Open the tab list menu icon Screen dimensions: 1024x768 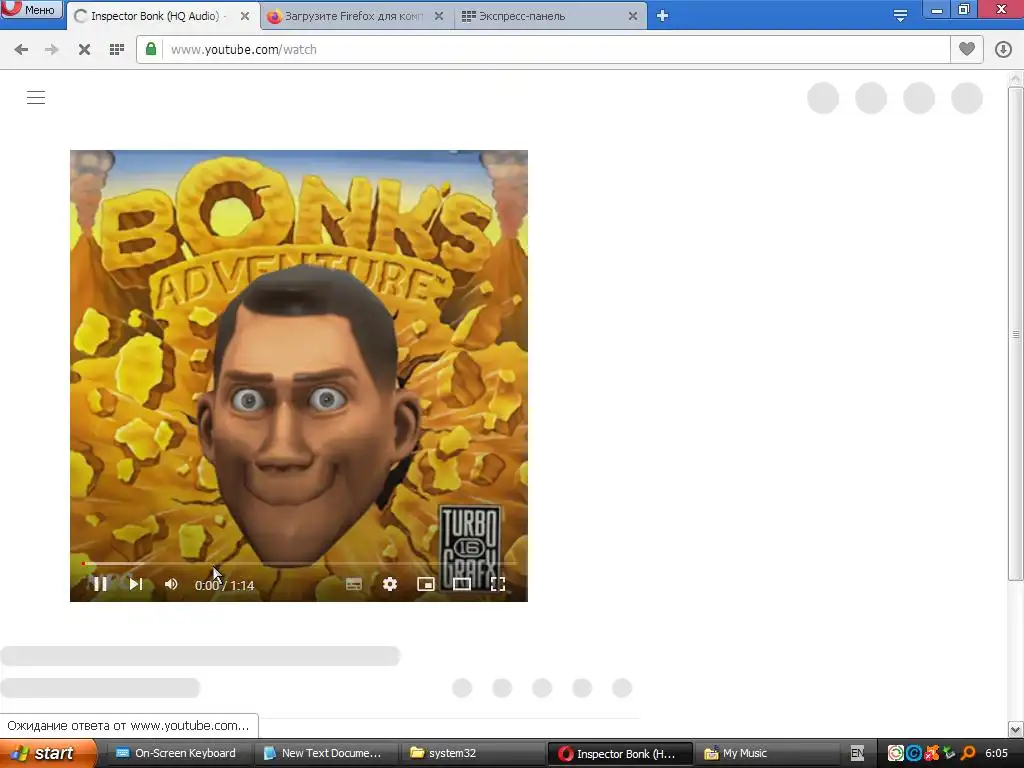[900, 16]
